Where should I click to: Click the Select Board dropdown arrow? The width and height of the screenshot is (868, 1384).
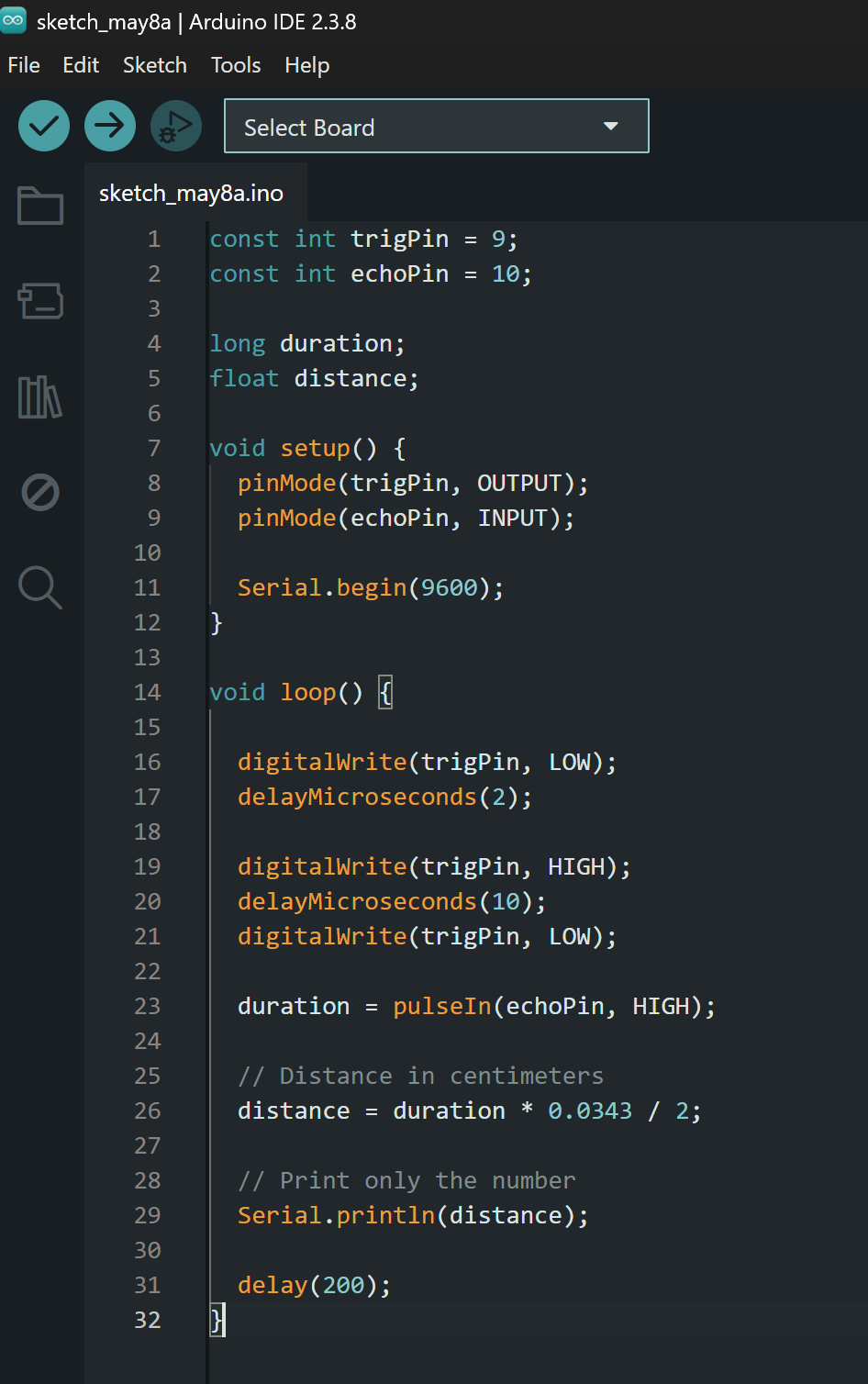(x=611, y=127)
